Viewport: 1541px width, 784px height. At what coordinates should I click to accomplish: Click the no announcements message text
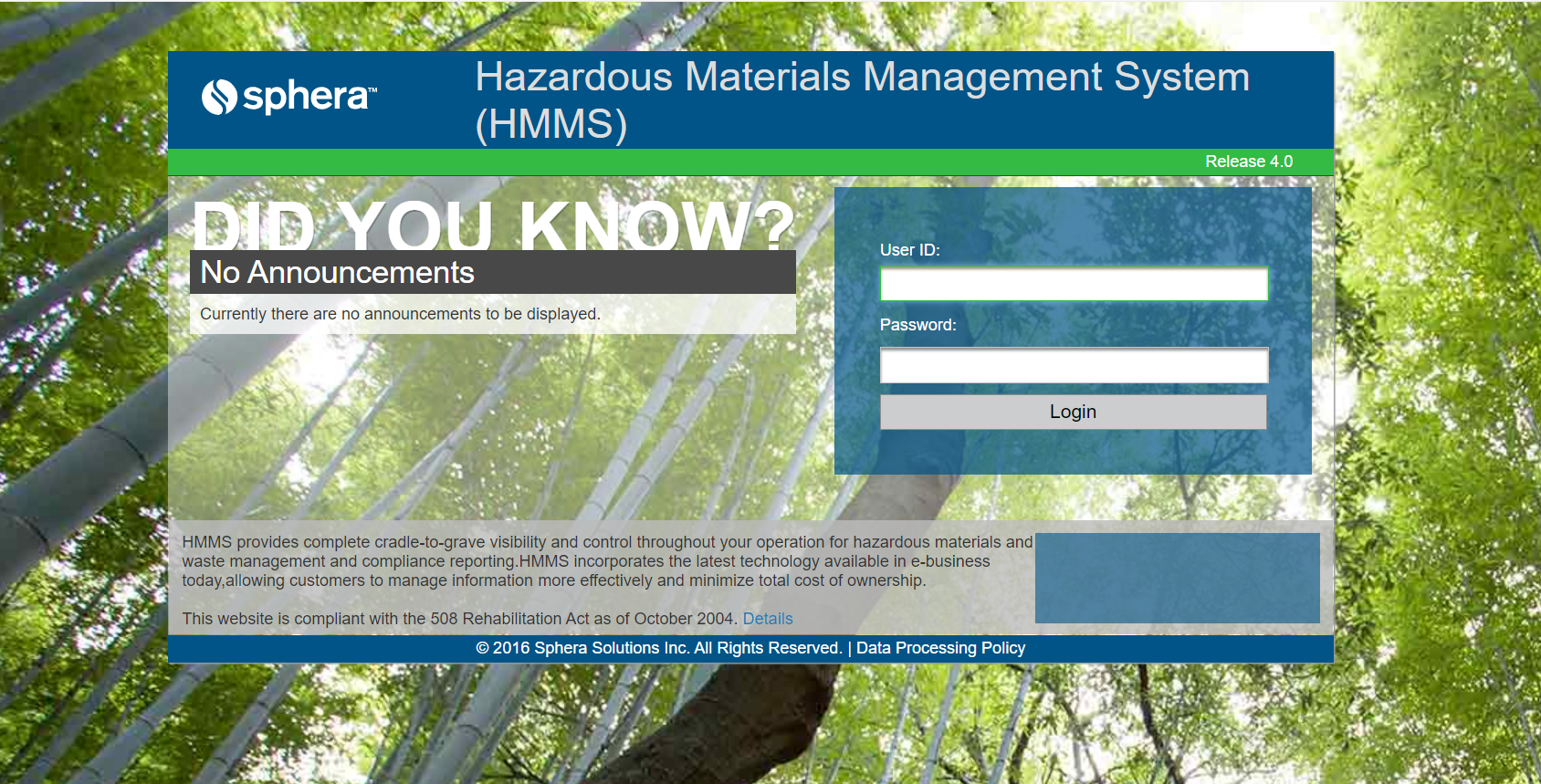(x=400, y=314)
